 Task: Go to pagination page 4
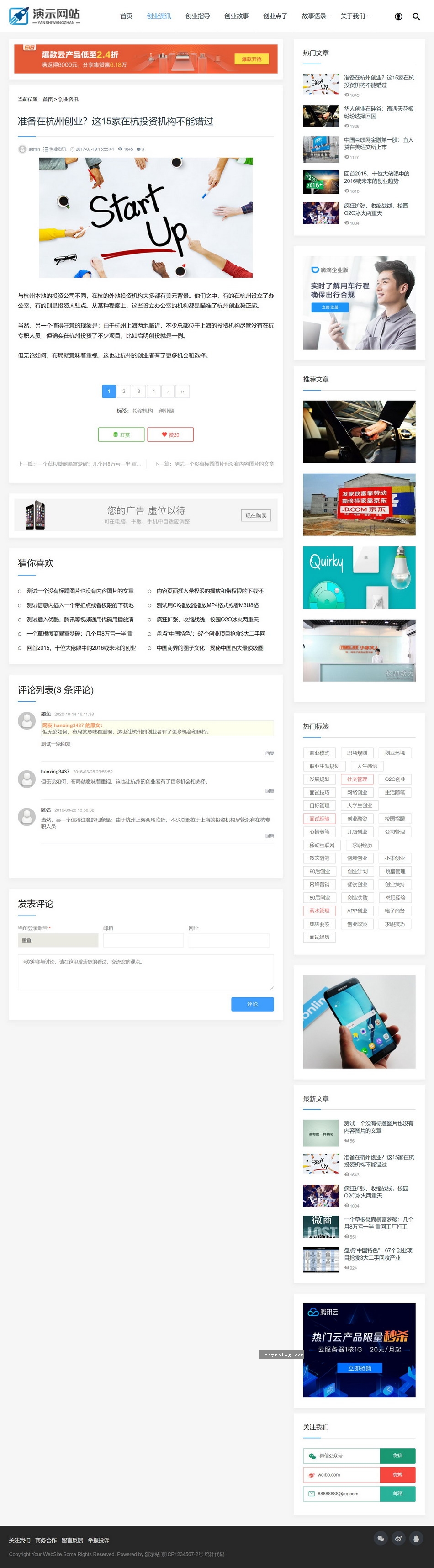click(x=153, y=392)
